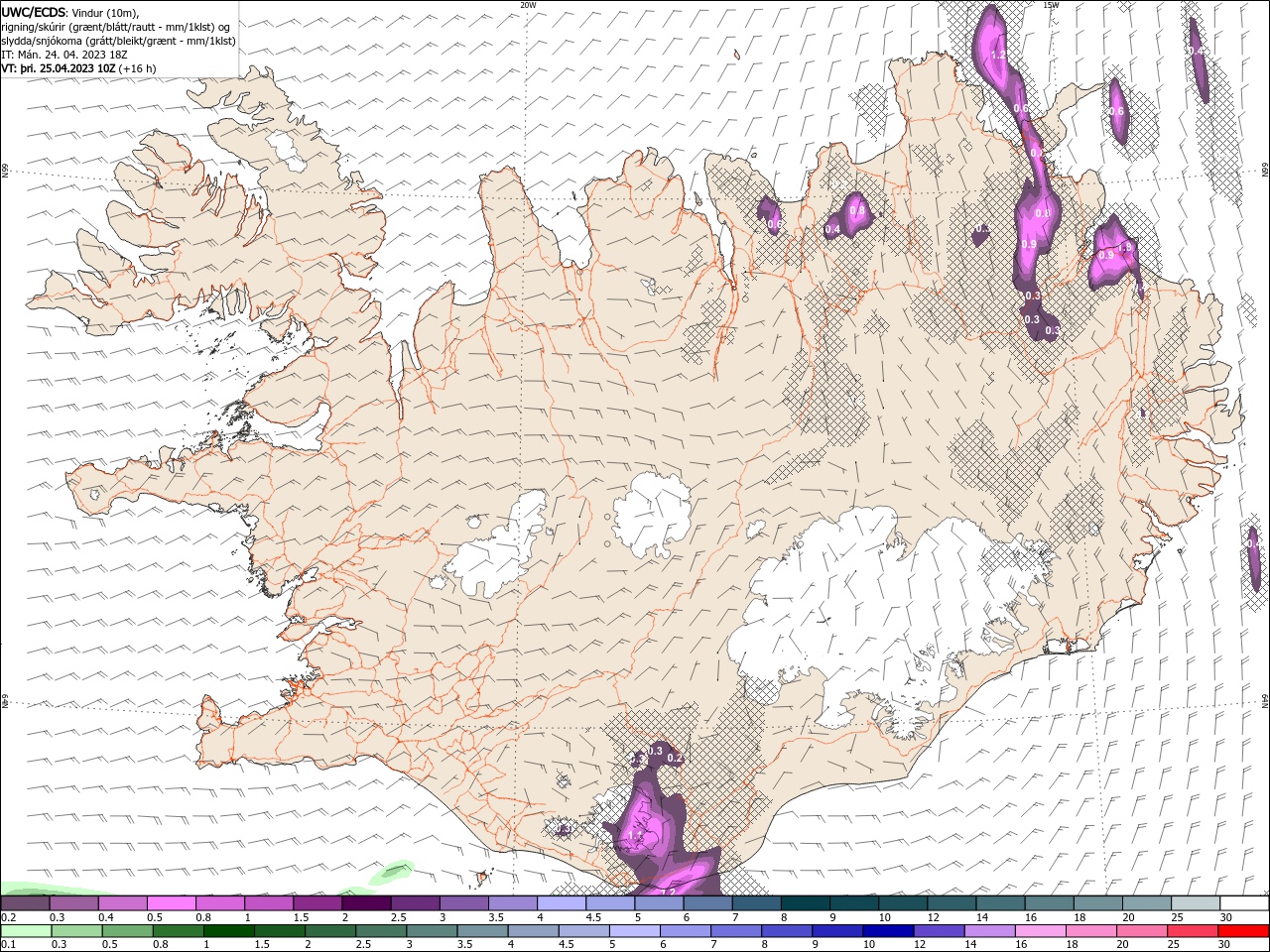Click the '0.2' label in the snow legend row
The image size is (1270, 952).
[8, 917]
